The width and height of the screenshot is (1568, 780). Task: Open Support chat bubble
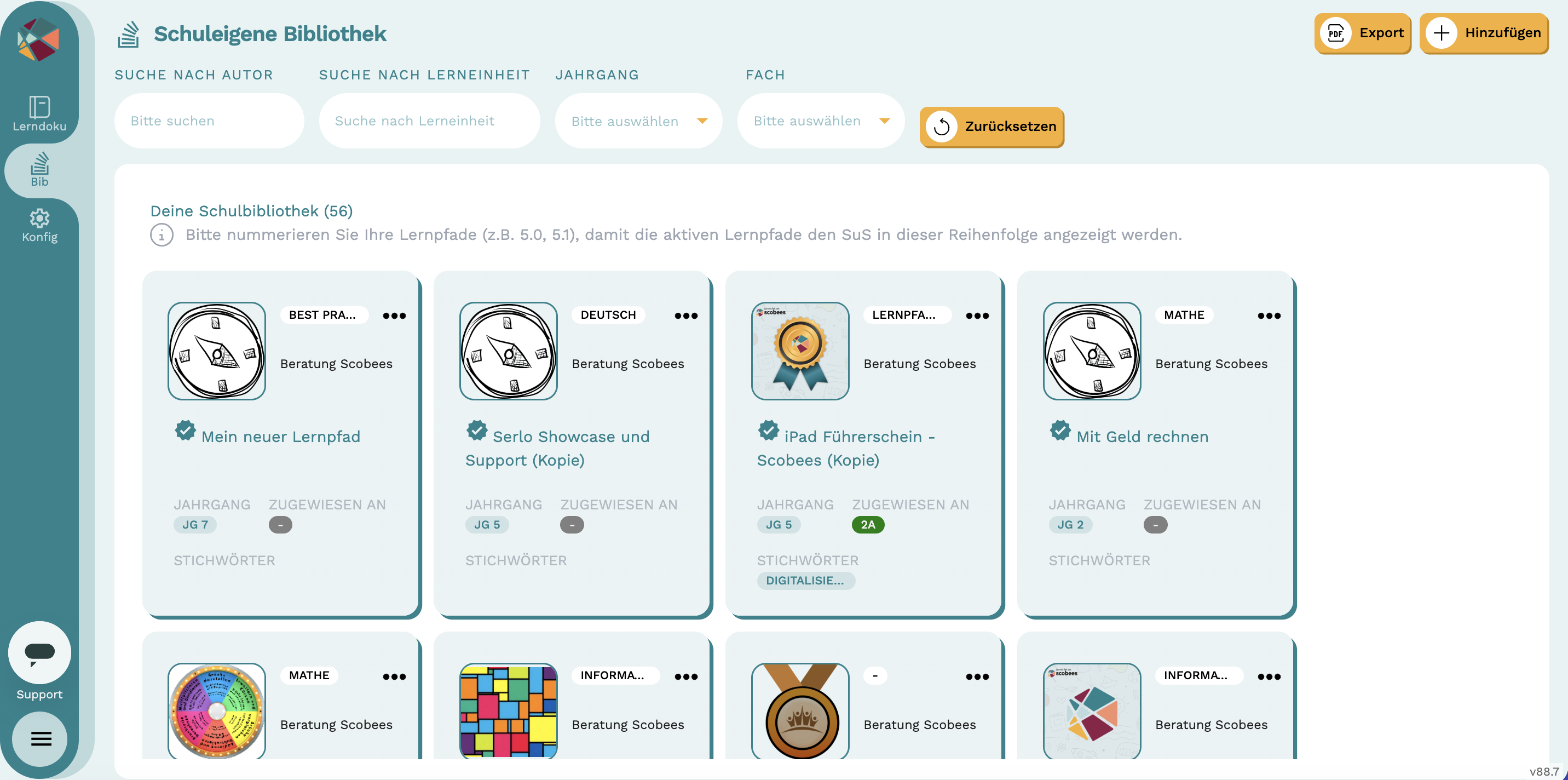coord(39,652)
